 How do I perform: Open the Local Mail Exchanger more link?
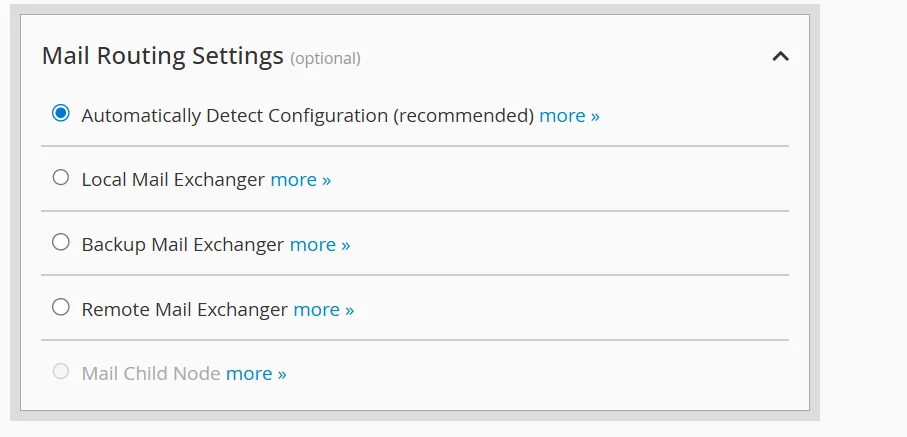300,180
